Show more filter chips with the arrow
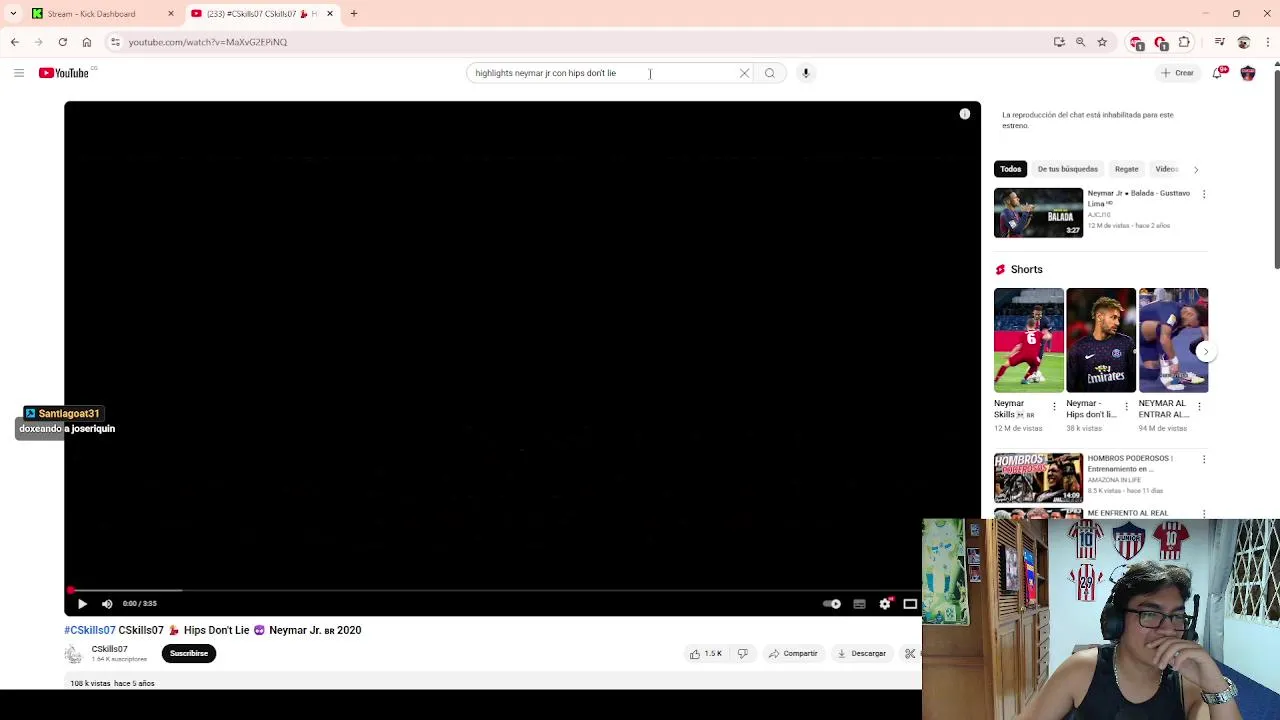Image resolution: width=1280 pixels, height=720 pixels. tap(1196, 169)
